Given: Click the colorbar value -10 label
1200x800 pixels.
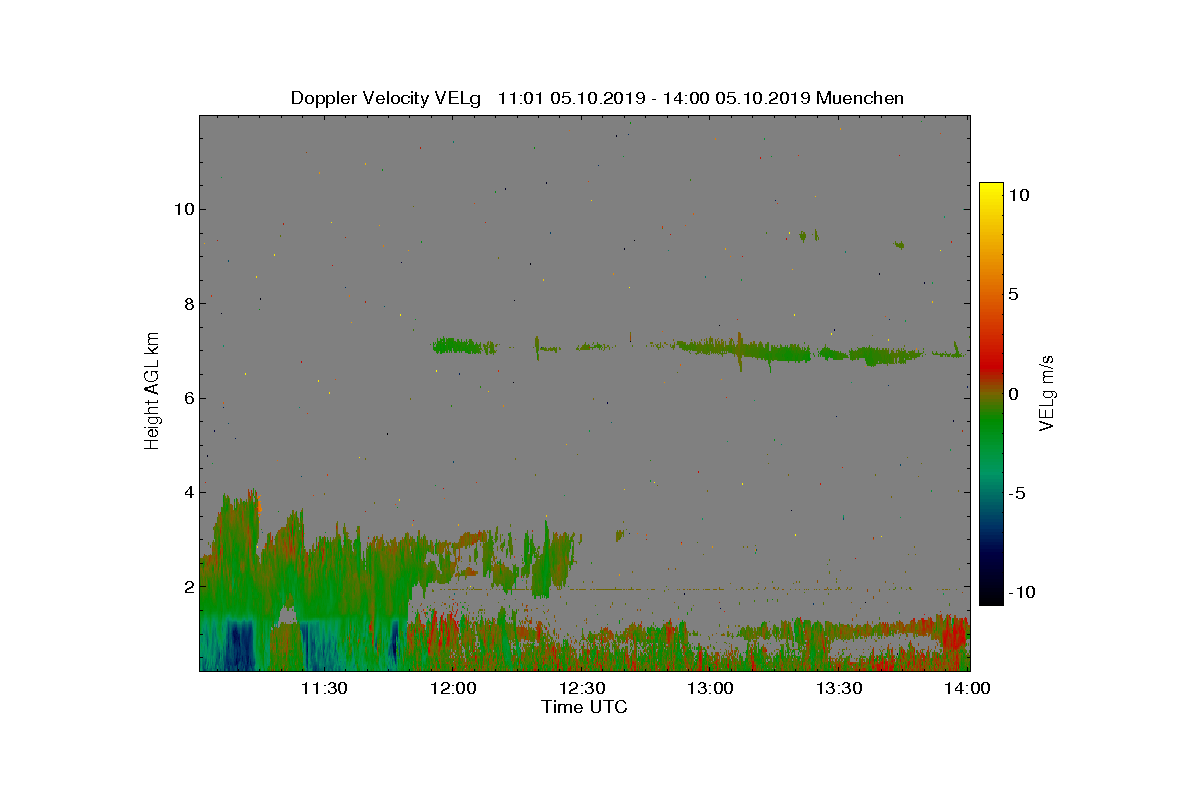Looking at the screenshot, I should tap(1024, 592).
